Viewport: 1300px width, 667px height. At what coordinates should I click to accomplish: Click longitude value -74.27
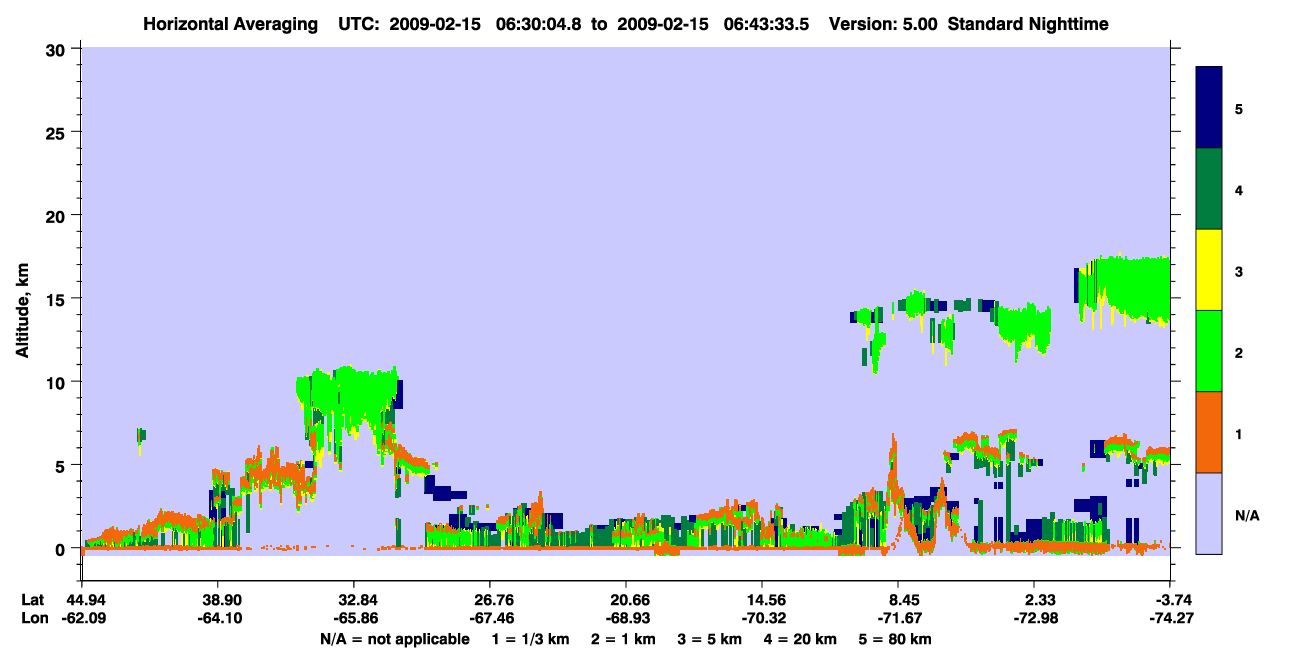1170,618
